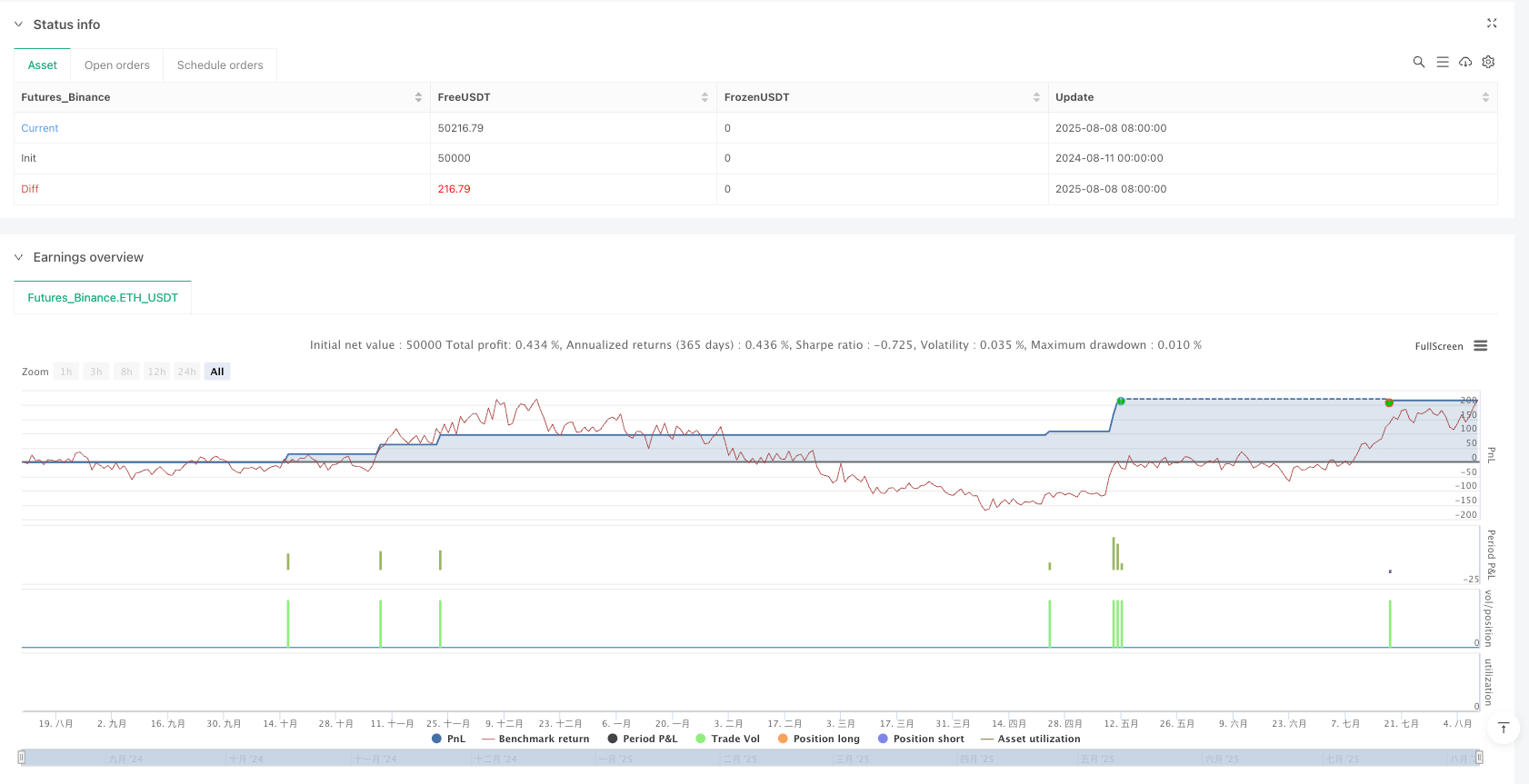Click the cloud download icon
The height and width of the screenshot is (784, 1529).
[1465, 62]
